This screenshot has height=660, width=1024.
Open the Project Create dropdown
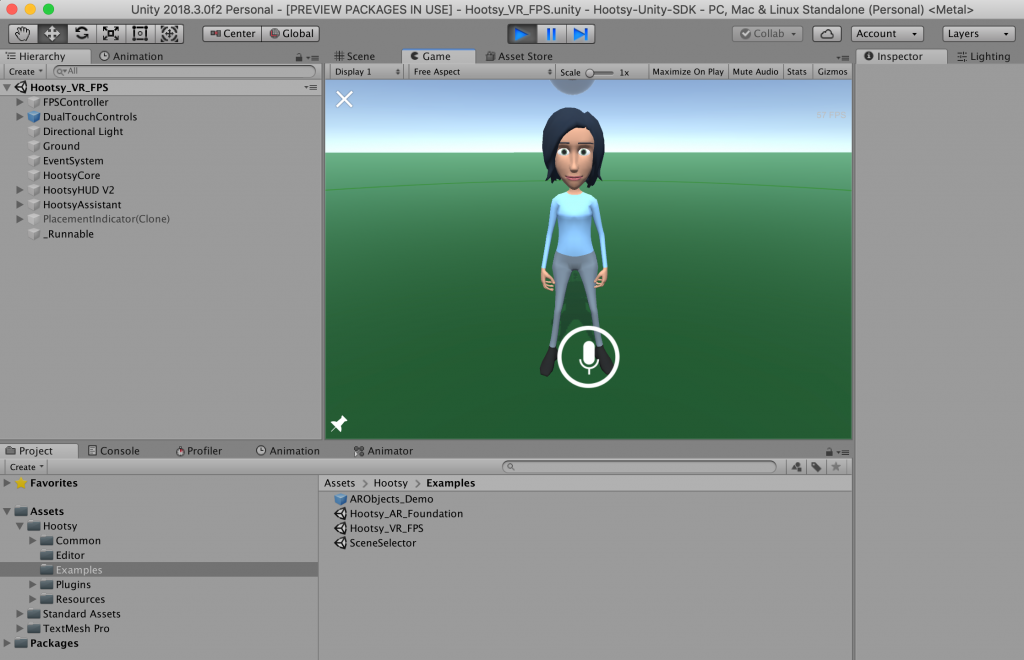tap(26, 467)
